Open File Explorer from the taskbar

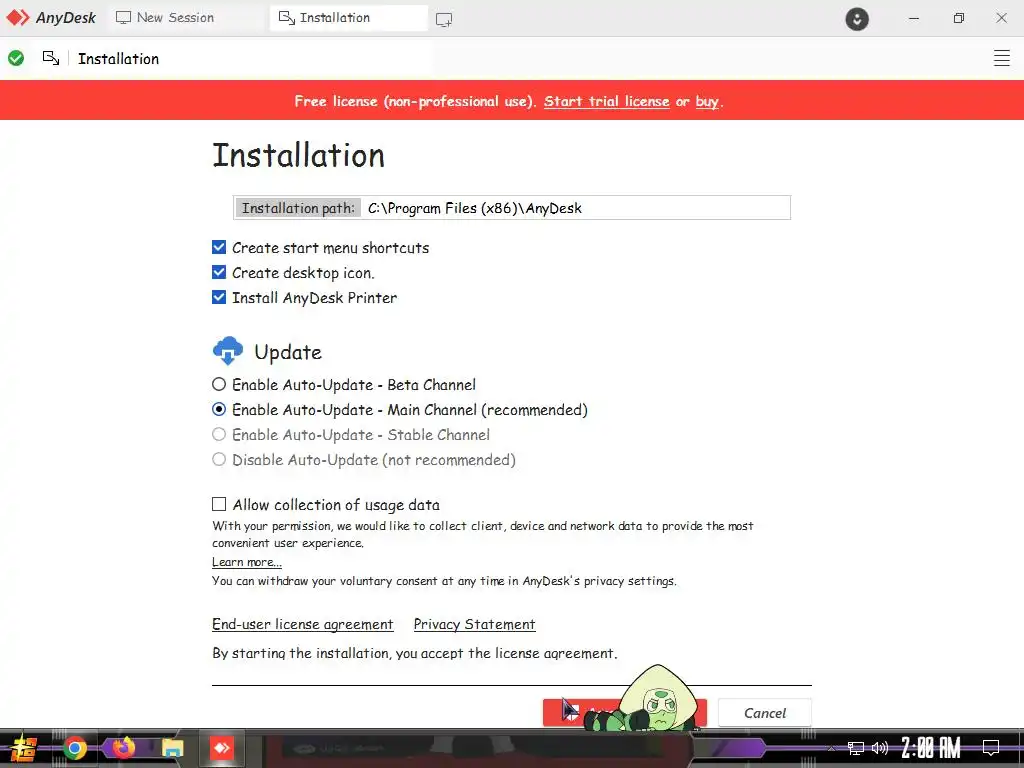click(172, 748)
